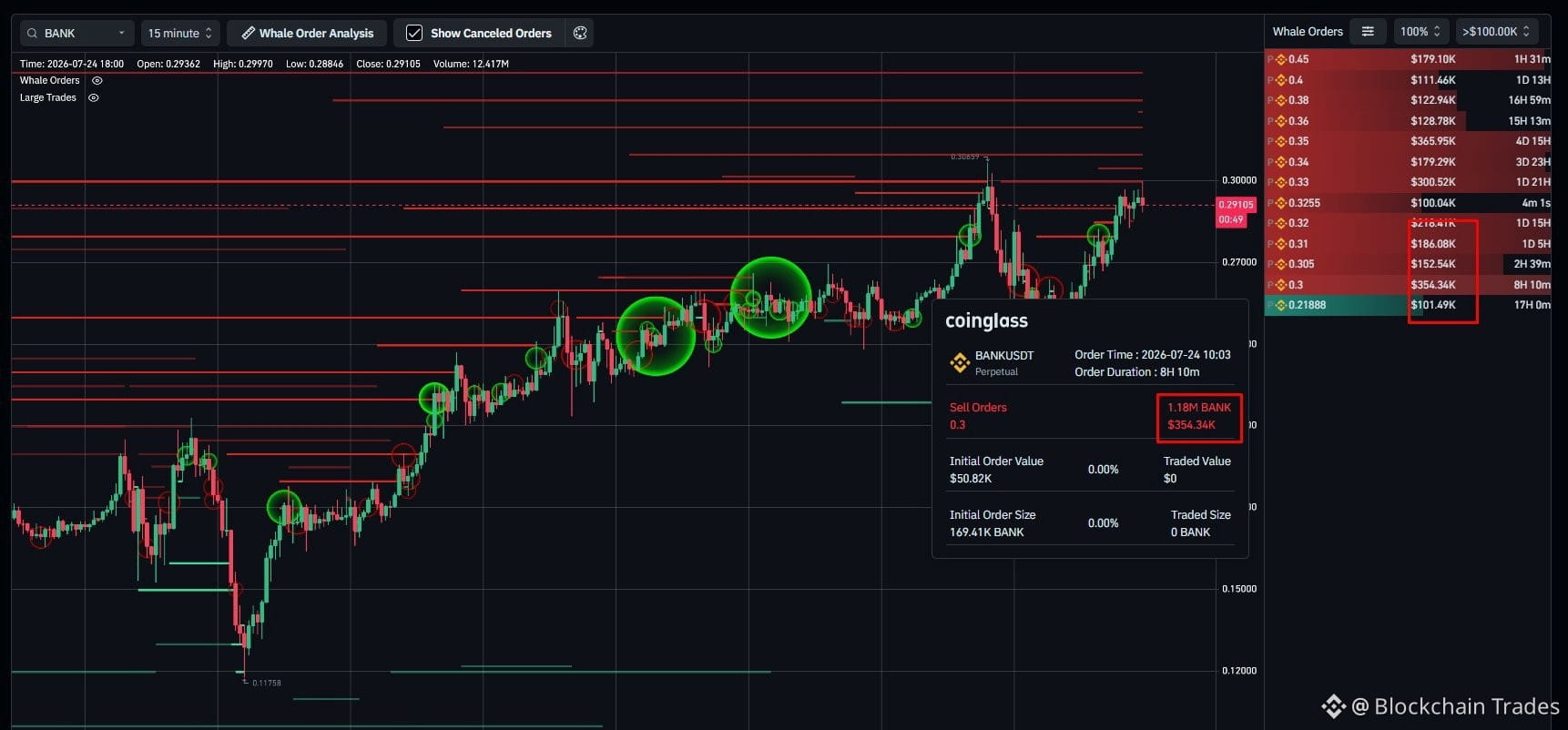Click the 17H 0m order duration

click(1532, 305)
